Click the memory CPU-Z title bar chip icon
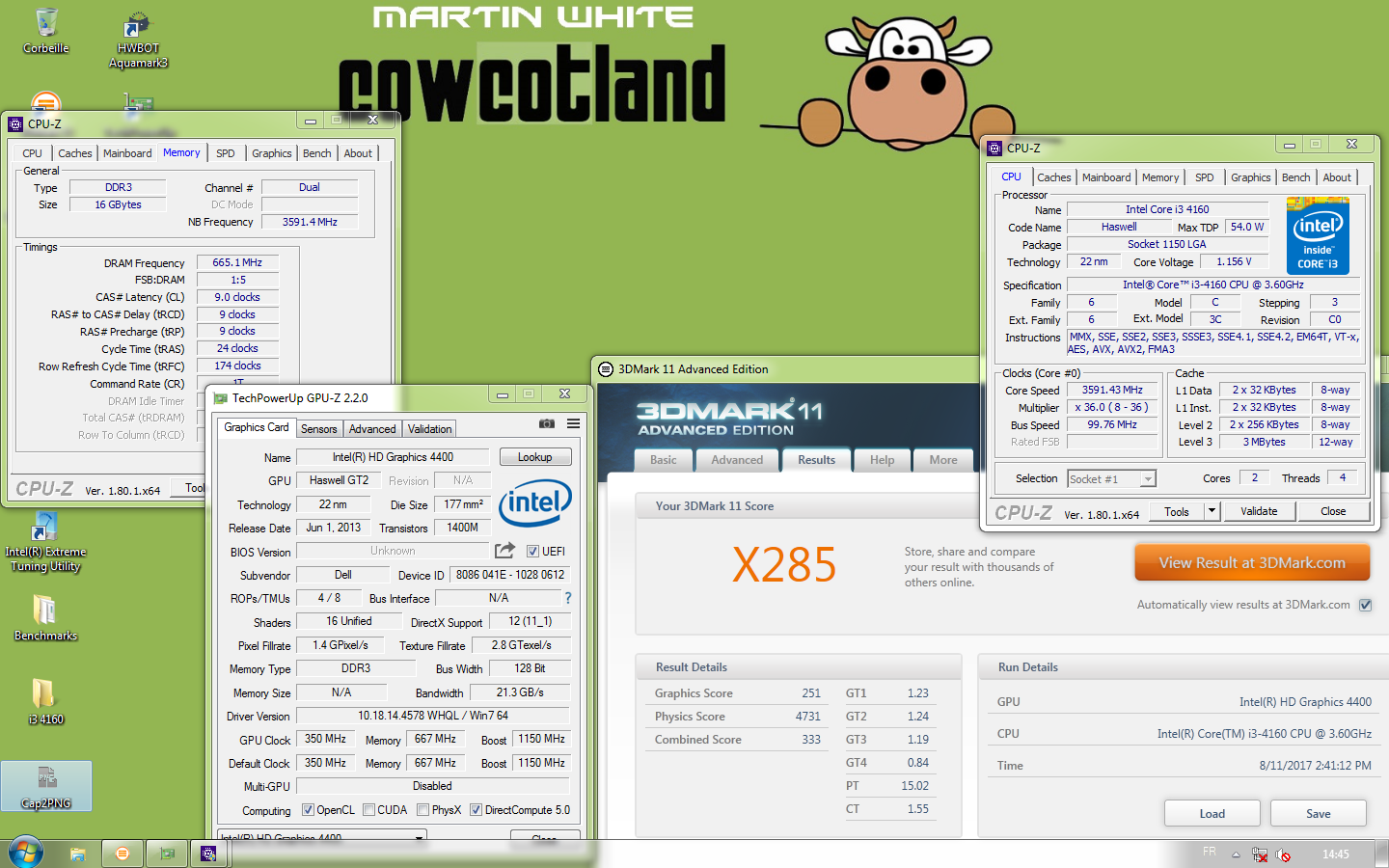Screen dimensions: 1389x868 pyautogui.click(x=15, y=123)
